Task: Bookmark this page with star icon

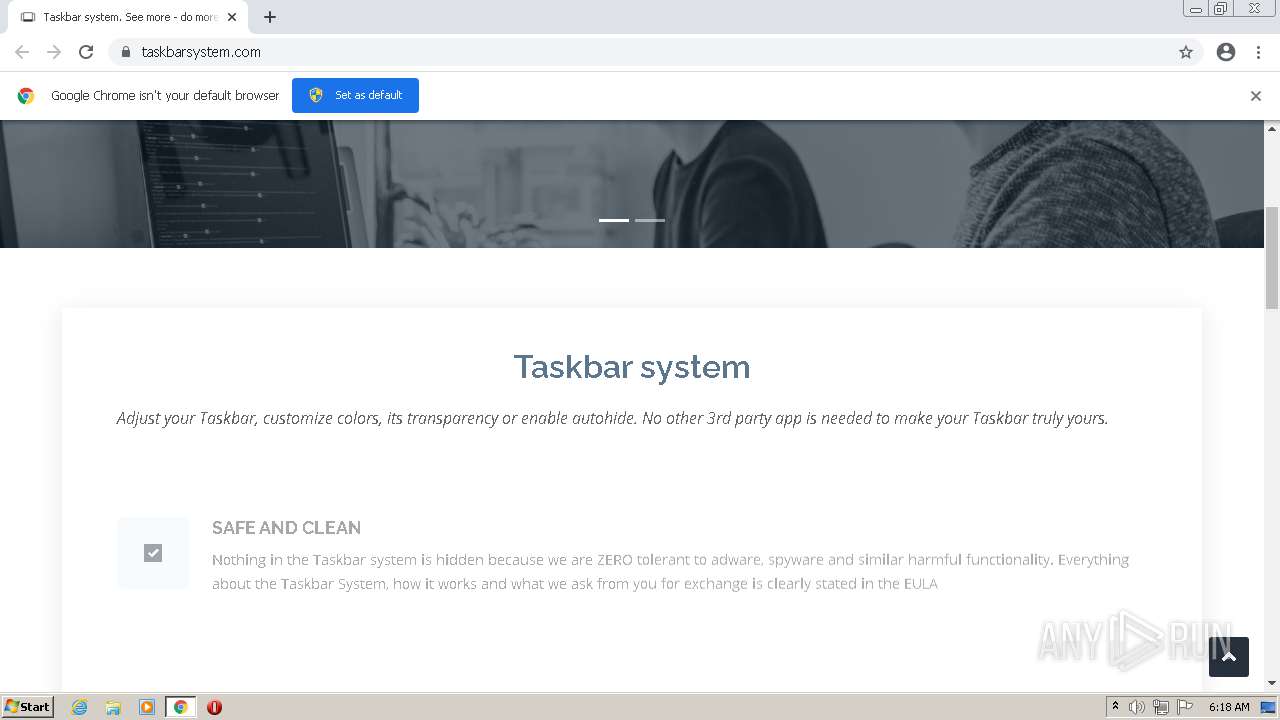Action: pos(1186,52)
